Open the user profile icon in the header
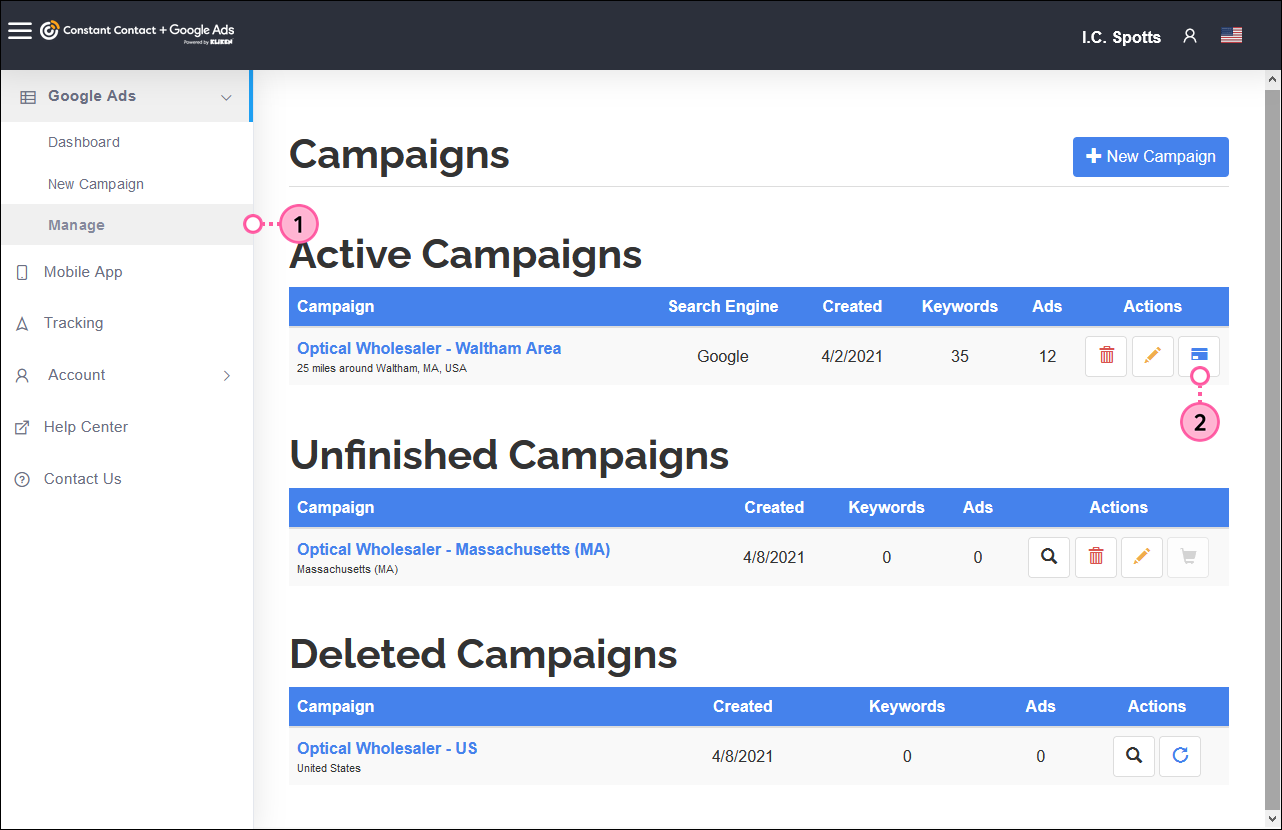1282x830 pixels. [1189, 35]
